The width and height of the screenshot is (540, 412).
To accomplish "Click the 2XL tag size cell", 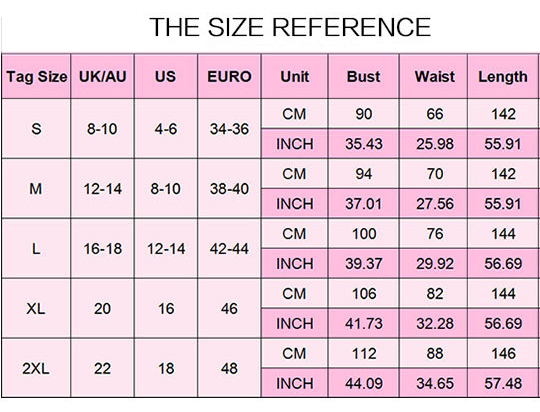I will point(36,368).
